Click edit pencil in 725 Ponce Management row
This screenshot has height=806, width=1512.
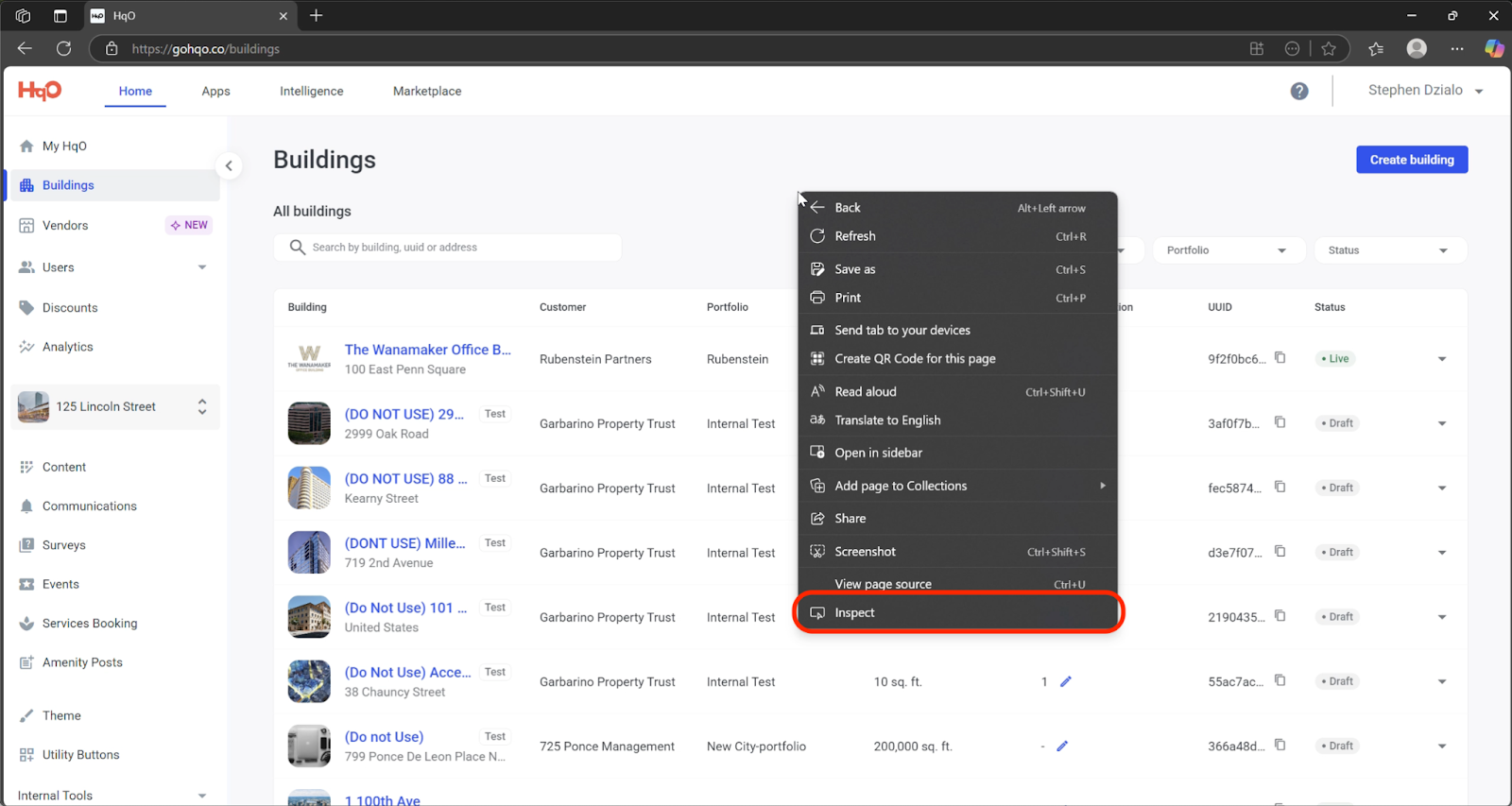[x=1062, y=746]
